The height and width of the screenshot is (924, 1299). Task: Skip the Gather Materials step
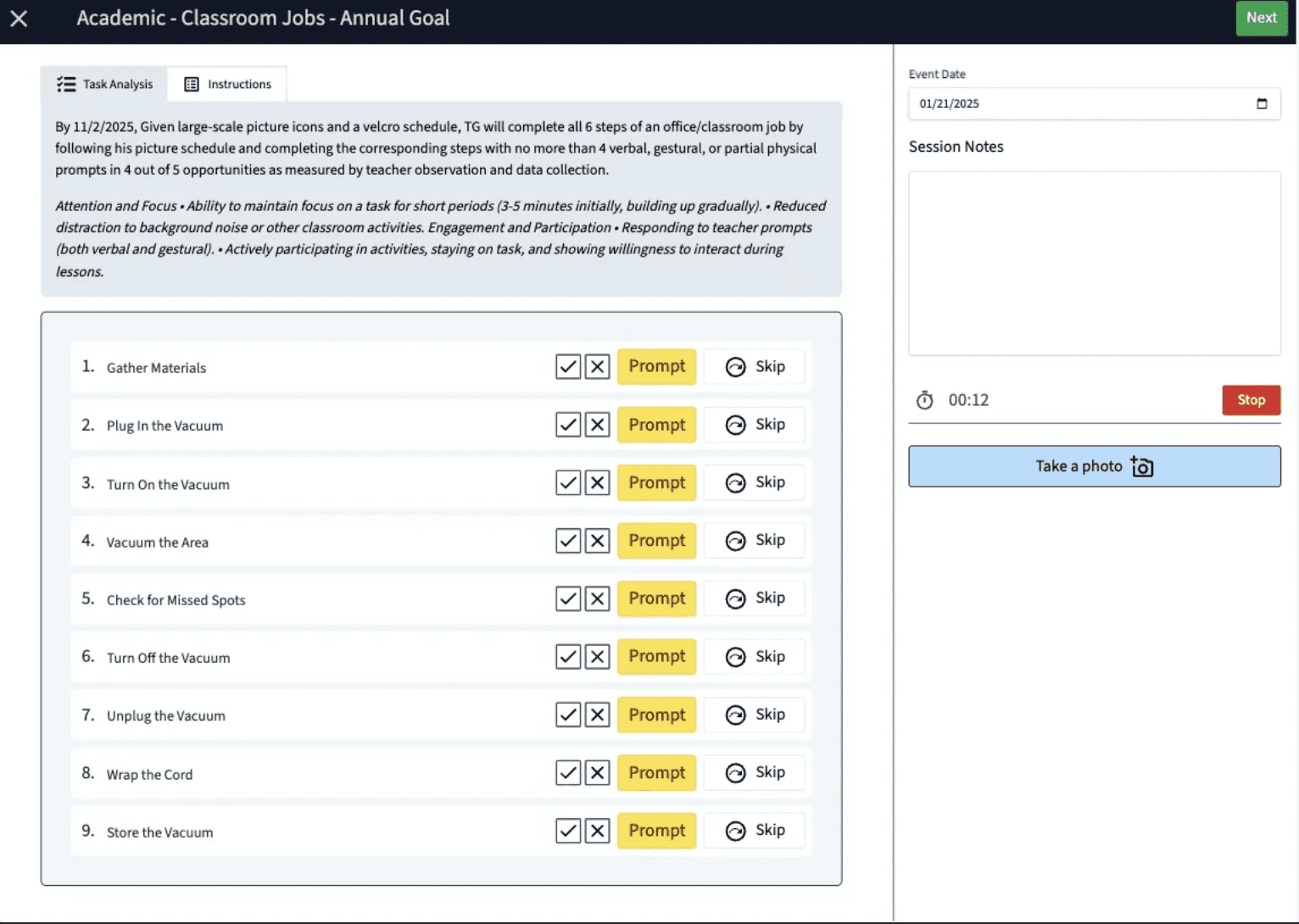pyautogui.click(x=754, y=367)
